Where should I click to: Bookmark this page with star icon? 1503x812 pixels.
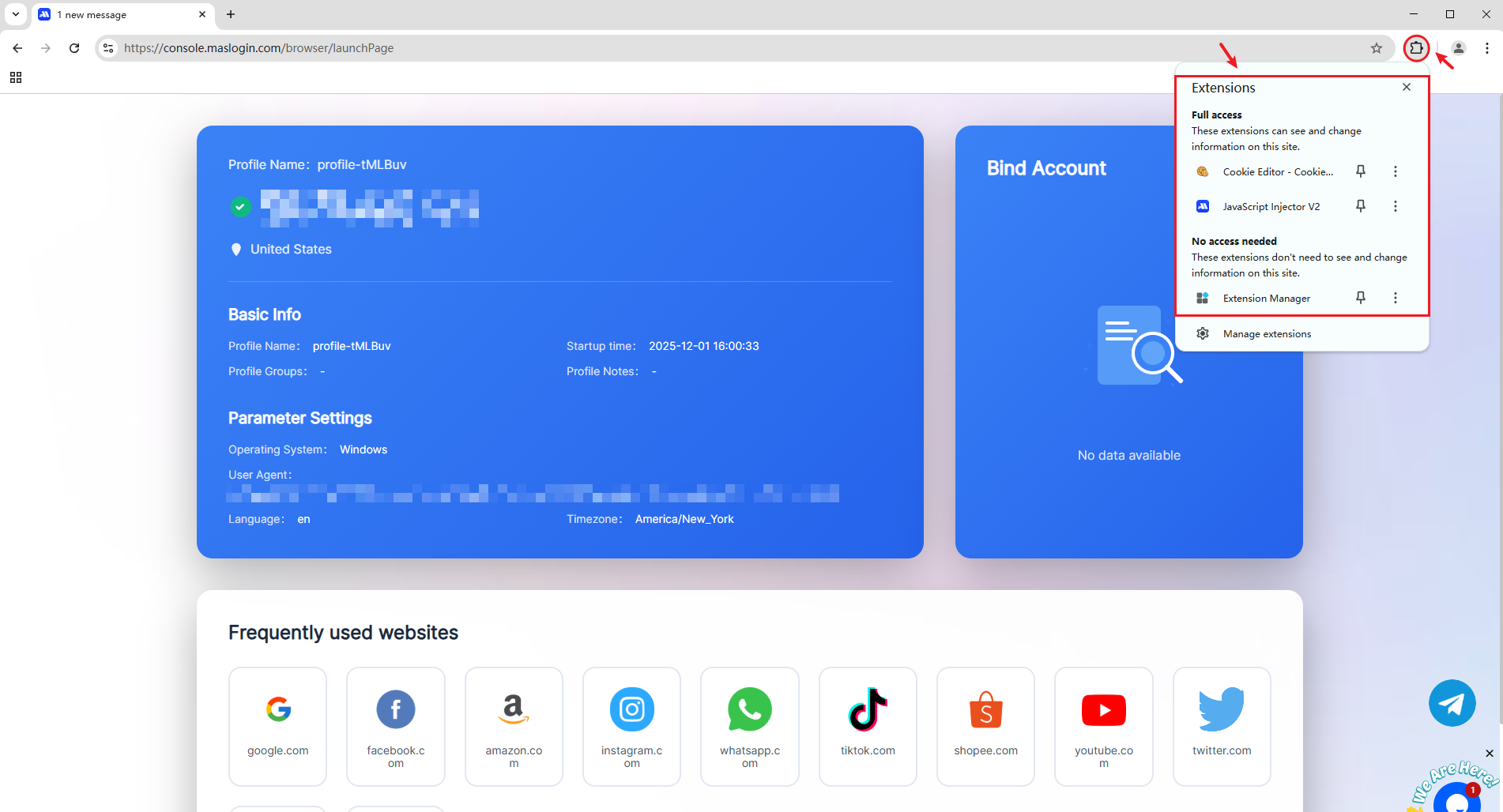tap(1376, 48)
